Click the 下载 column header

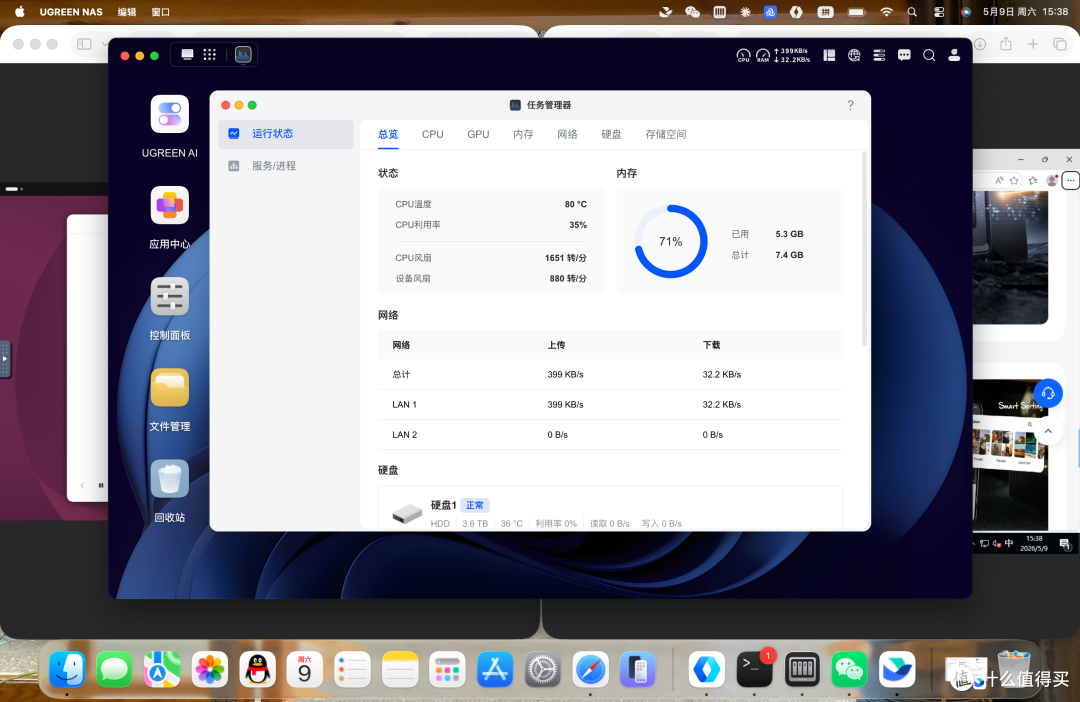(712, 345)
